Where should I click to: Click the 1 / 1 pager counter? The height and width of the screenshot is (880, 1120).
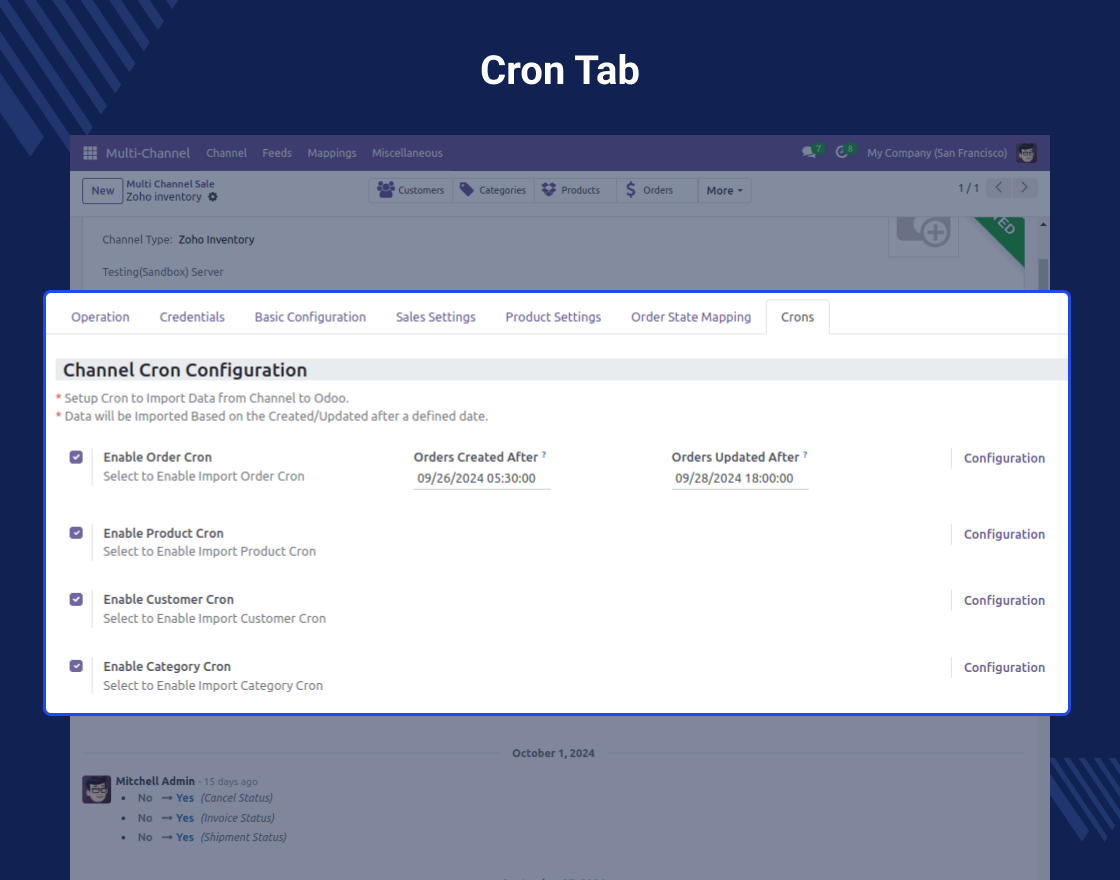click(968, 188)
